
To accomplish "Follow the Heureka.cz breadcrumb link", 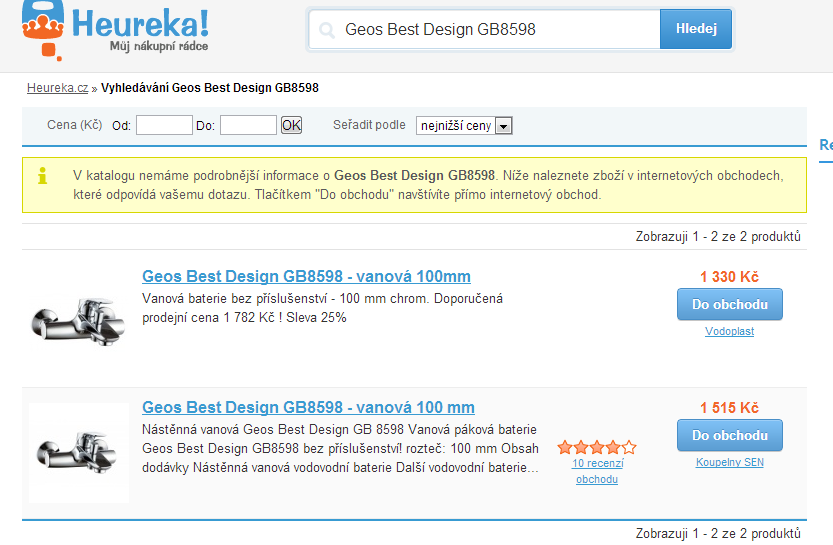I will (x=57, y=88).
